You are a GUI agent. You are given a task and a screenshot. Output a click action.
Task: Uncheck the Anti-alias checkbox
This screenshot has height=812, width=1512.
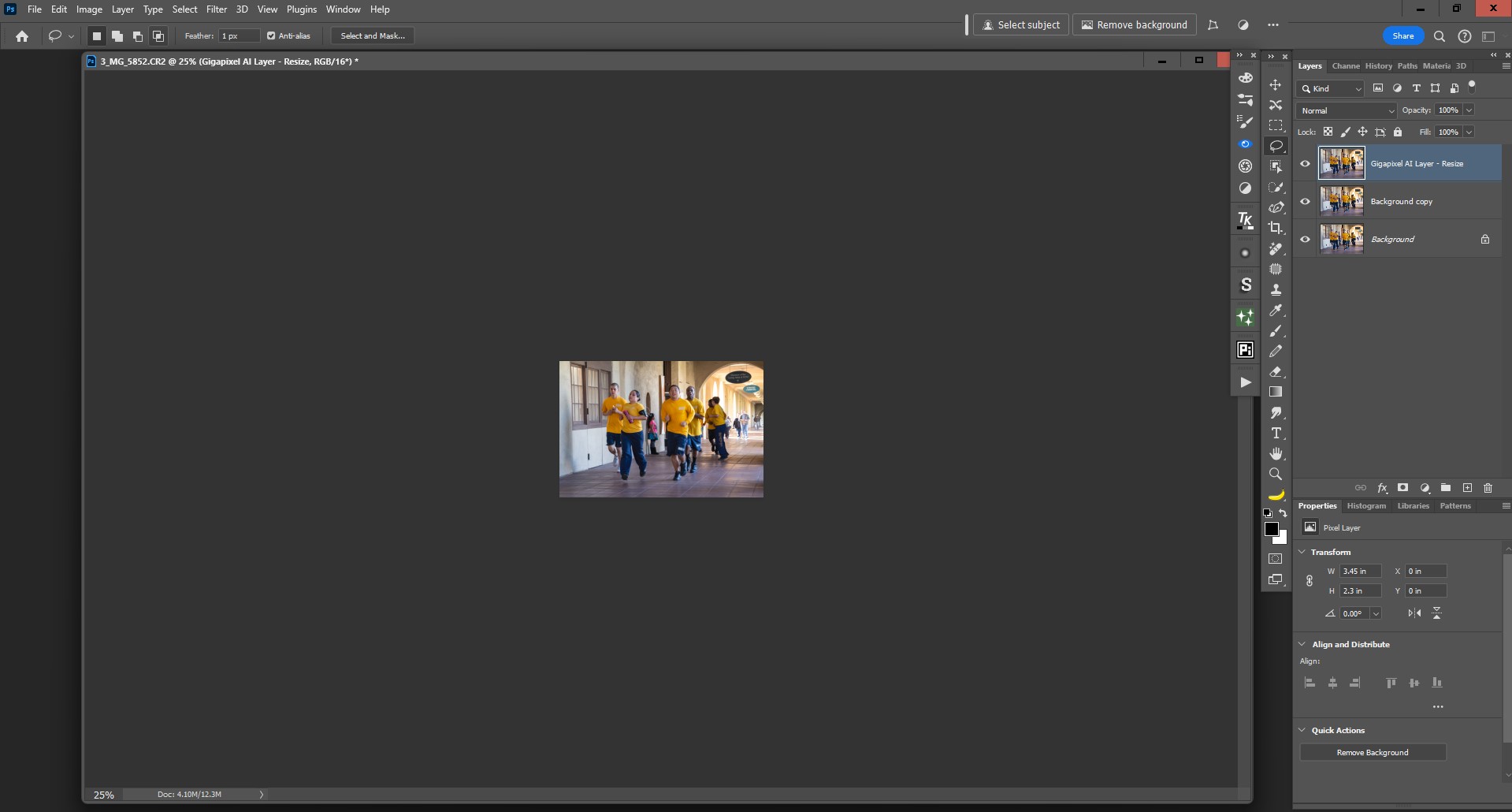pyautogui.click(x=271, y=35)
